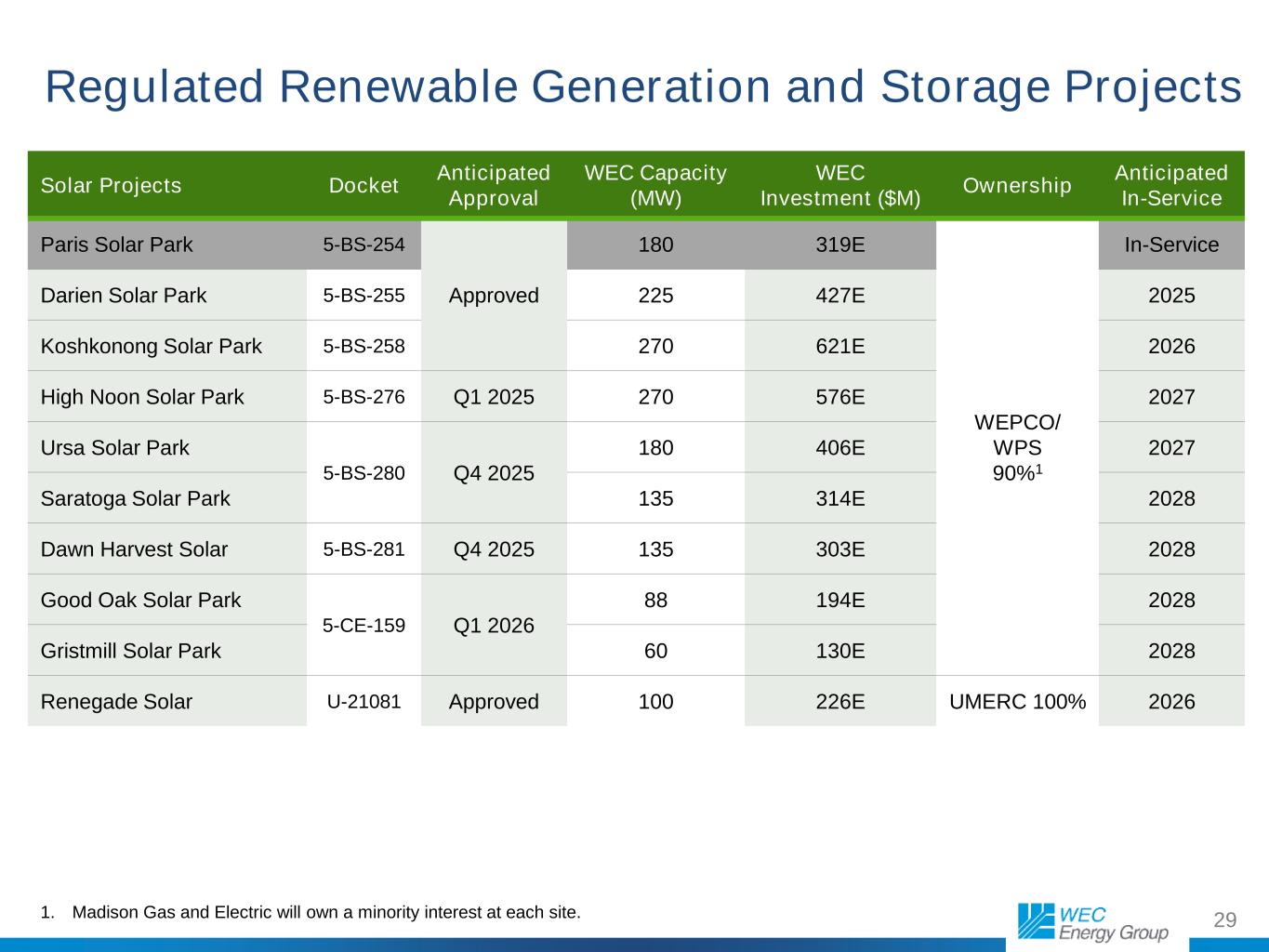The image size is (1269, 952).
Task: Click docket number 5-BS-258
Action: 364,346
